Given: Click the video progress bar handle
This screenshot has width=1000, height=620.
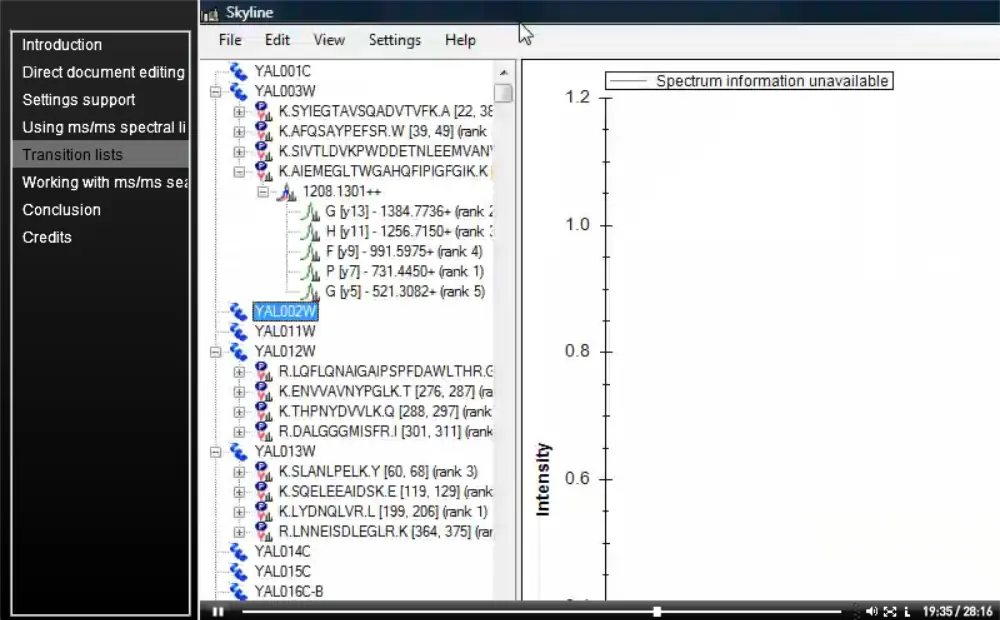Looking at the screenshot, I should (657, 611).
